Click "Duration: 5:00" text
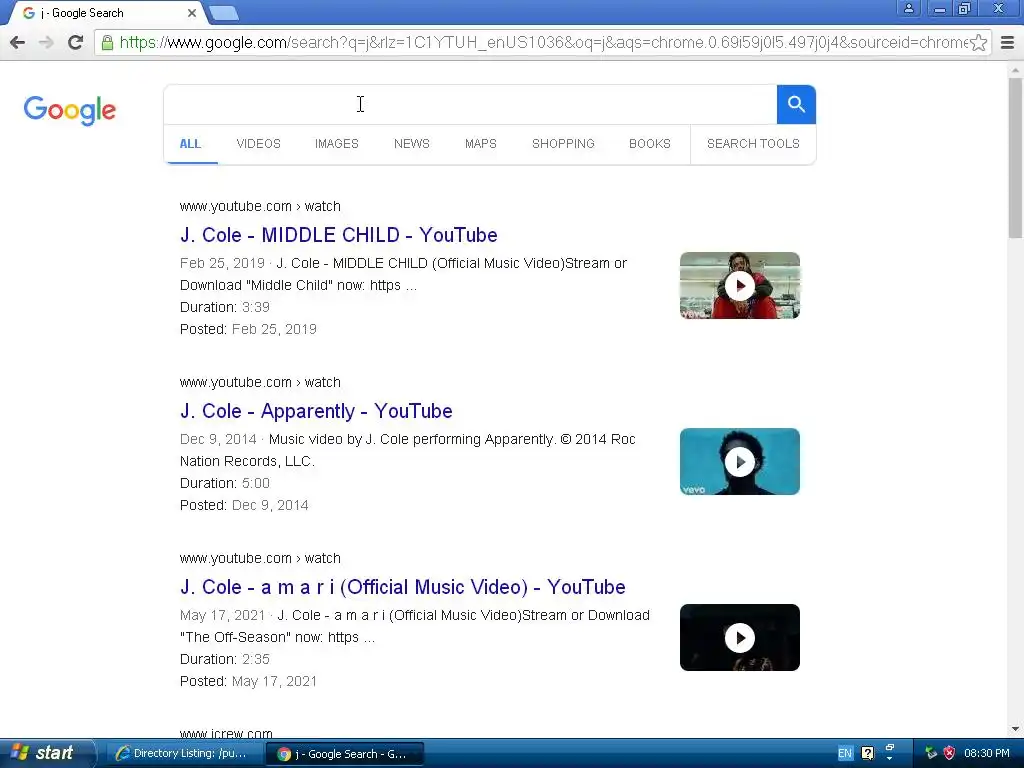This screenshot has width=1024, height=768. click(225, 483)
